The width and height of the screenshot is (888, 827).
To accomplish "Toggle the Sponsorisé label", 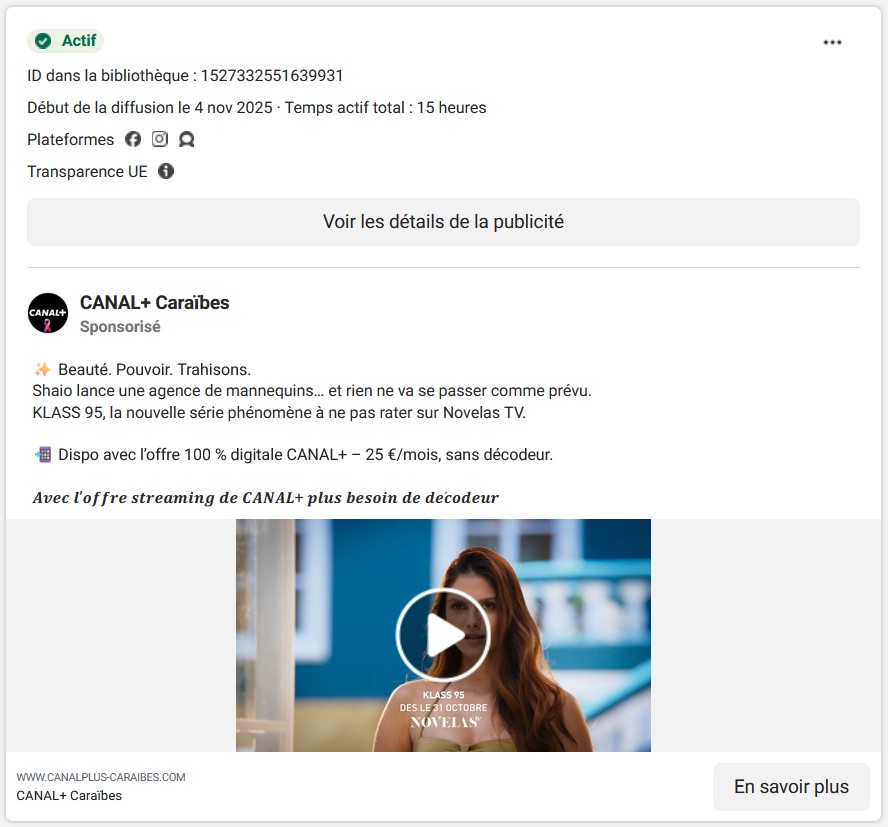I will (119, 326).
